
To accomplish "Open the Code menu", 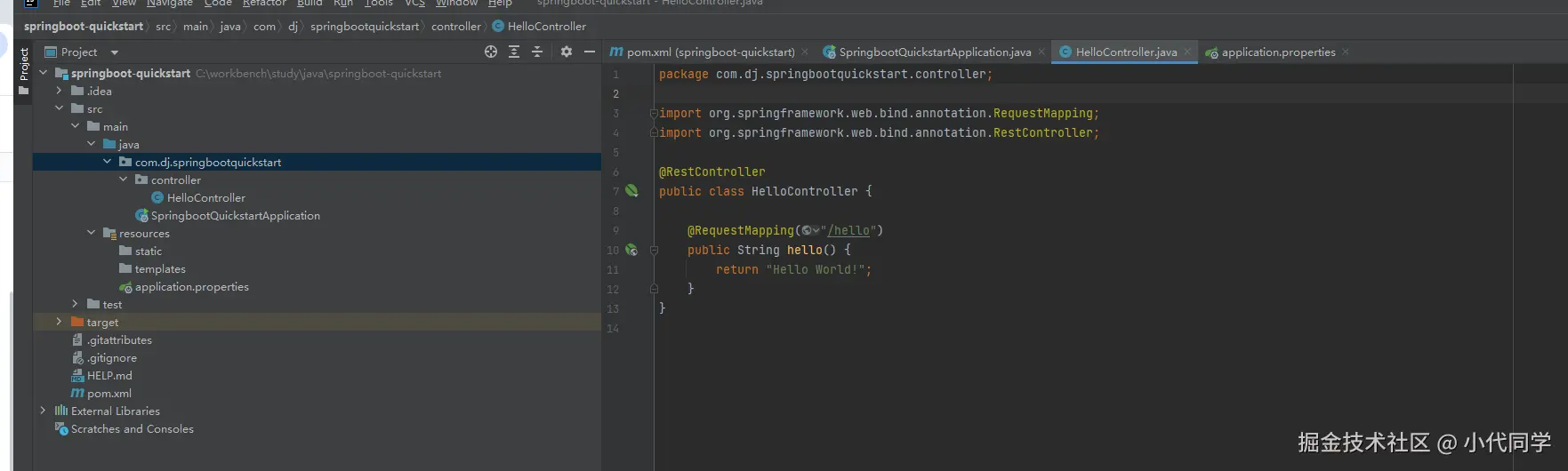I will (x=218, y=4).
